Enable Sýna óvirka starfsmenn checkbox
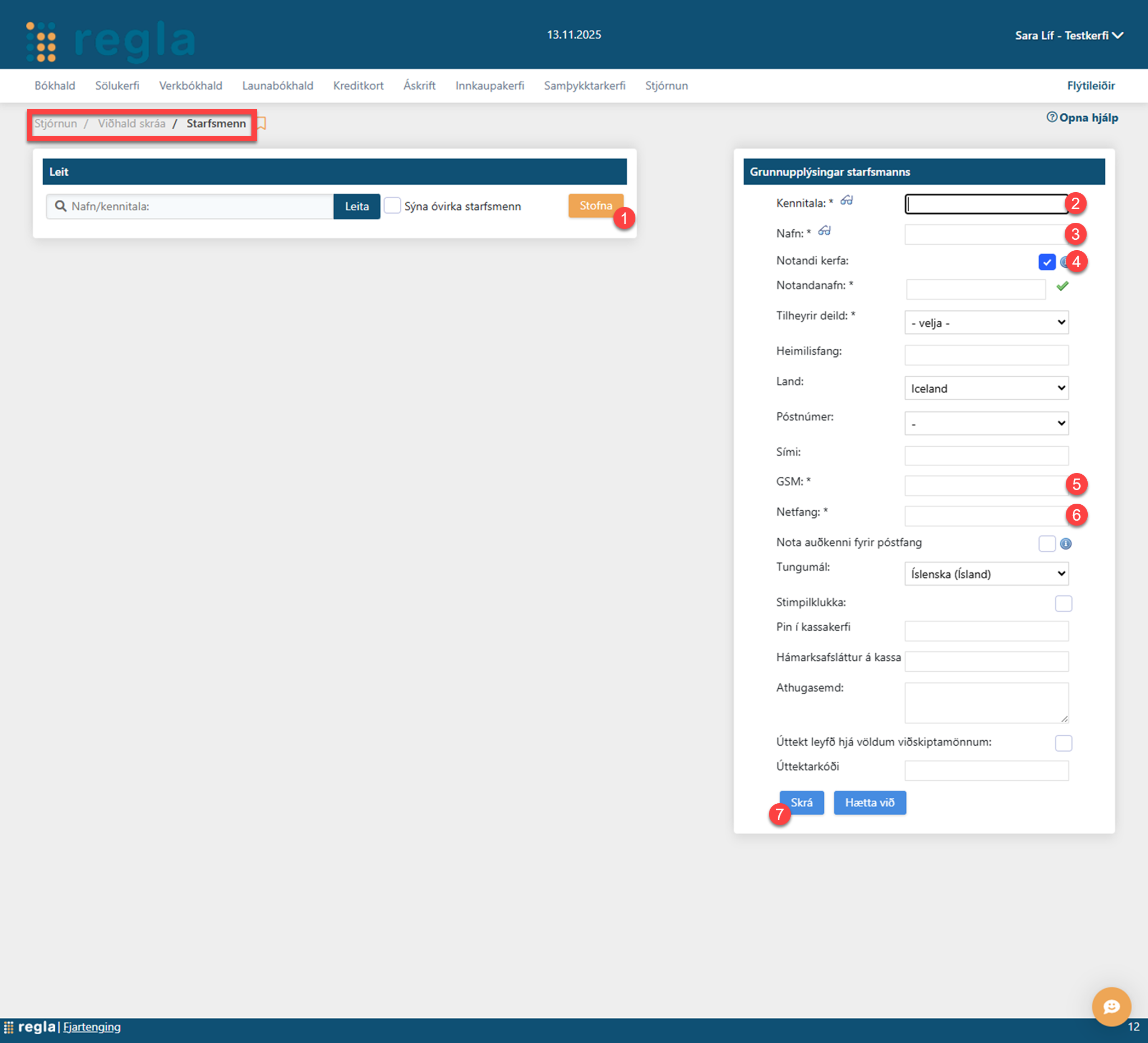1148x1043 pixels. 392,205
